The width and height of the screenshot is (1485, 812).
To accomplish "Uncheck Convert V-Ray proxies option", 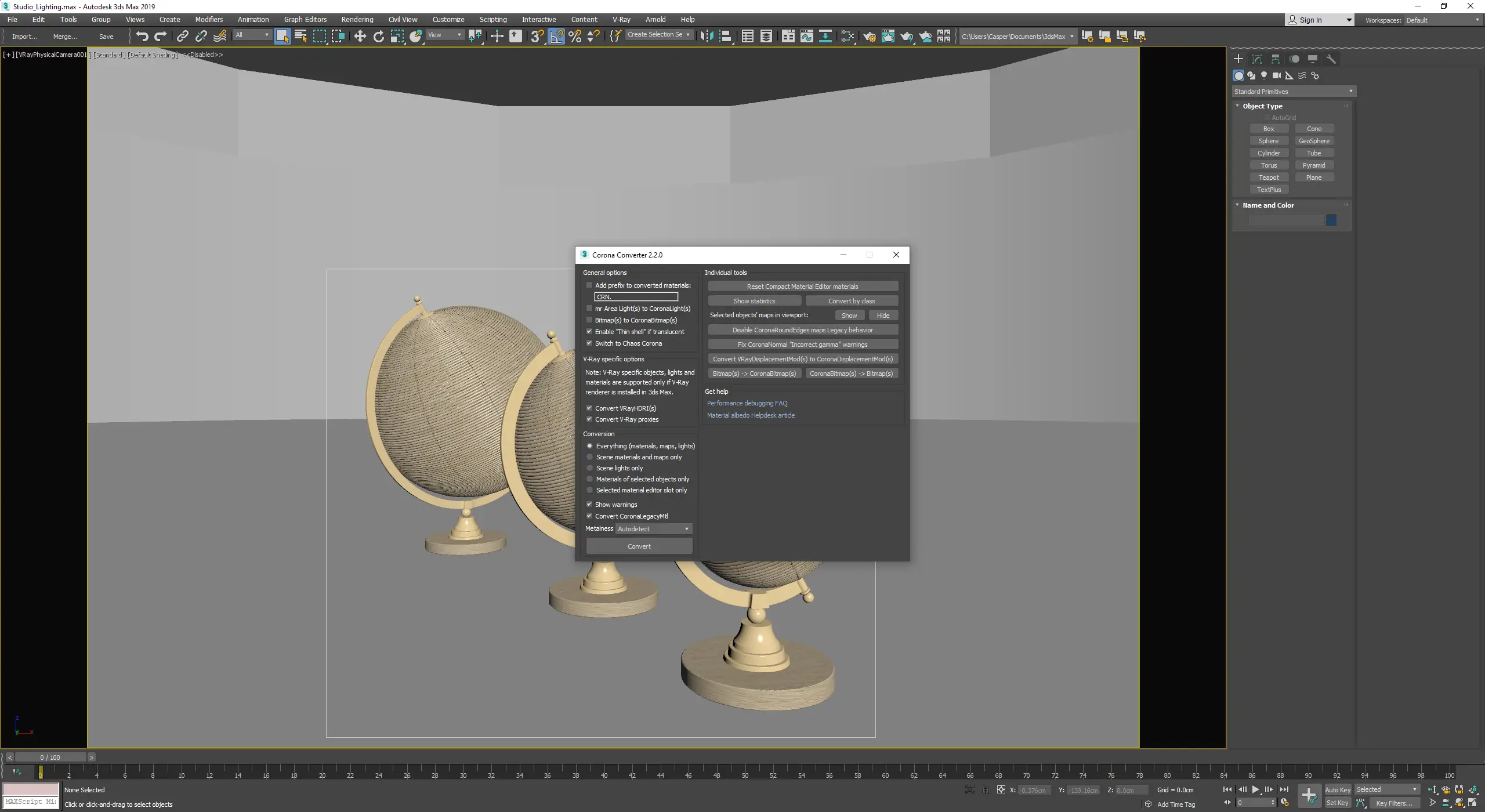I will pyautogui.click(x=589, y=419).
